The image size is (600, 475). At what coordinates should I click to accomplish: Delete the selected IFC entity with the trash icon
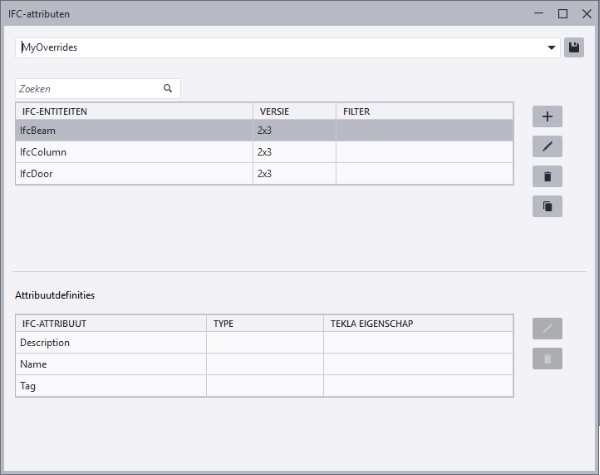pyautogui.click(x=547, y=176)
